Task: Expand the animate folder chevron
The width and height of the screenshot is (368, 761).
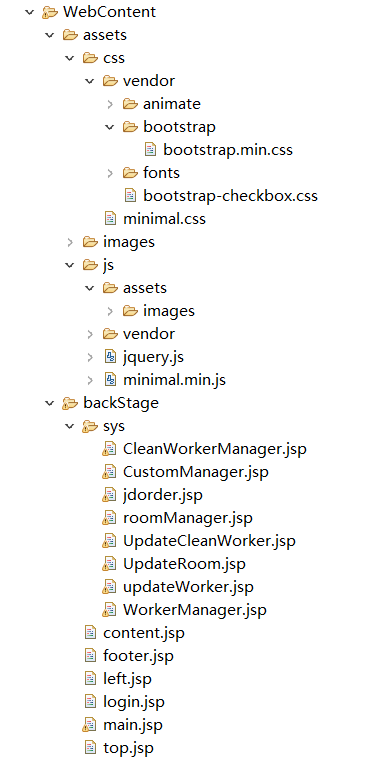Action: pos(110,104)
